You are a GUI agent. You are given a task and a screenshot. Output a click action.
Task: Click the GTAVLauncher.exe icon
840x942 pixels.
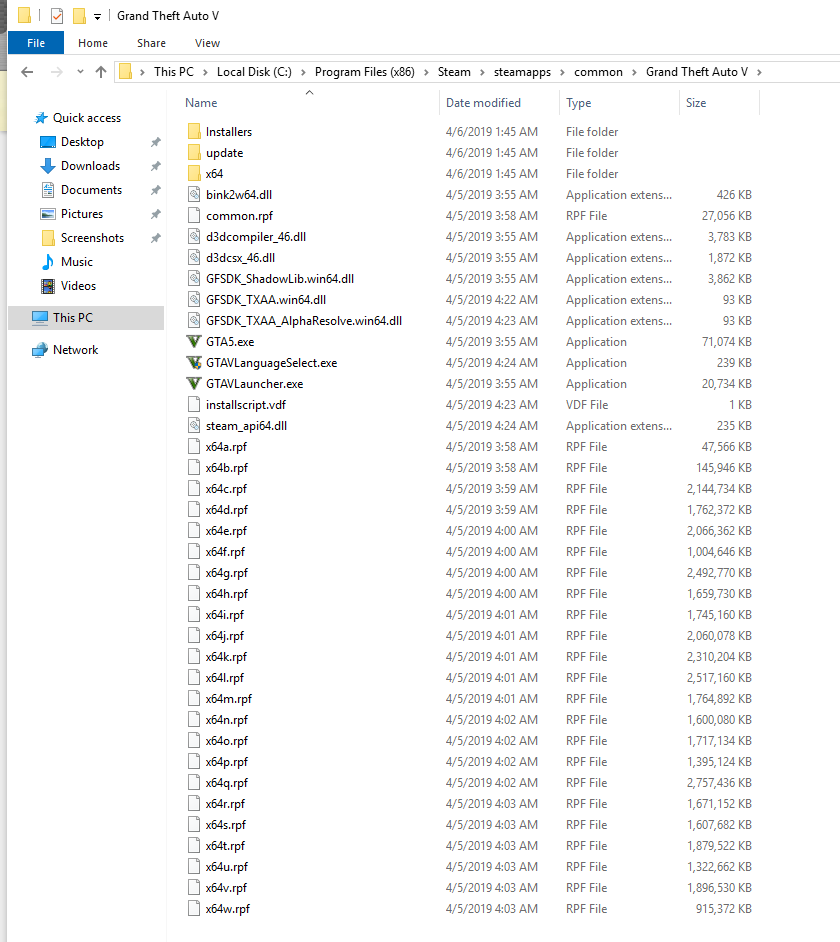[x=193, y=384]
